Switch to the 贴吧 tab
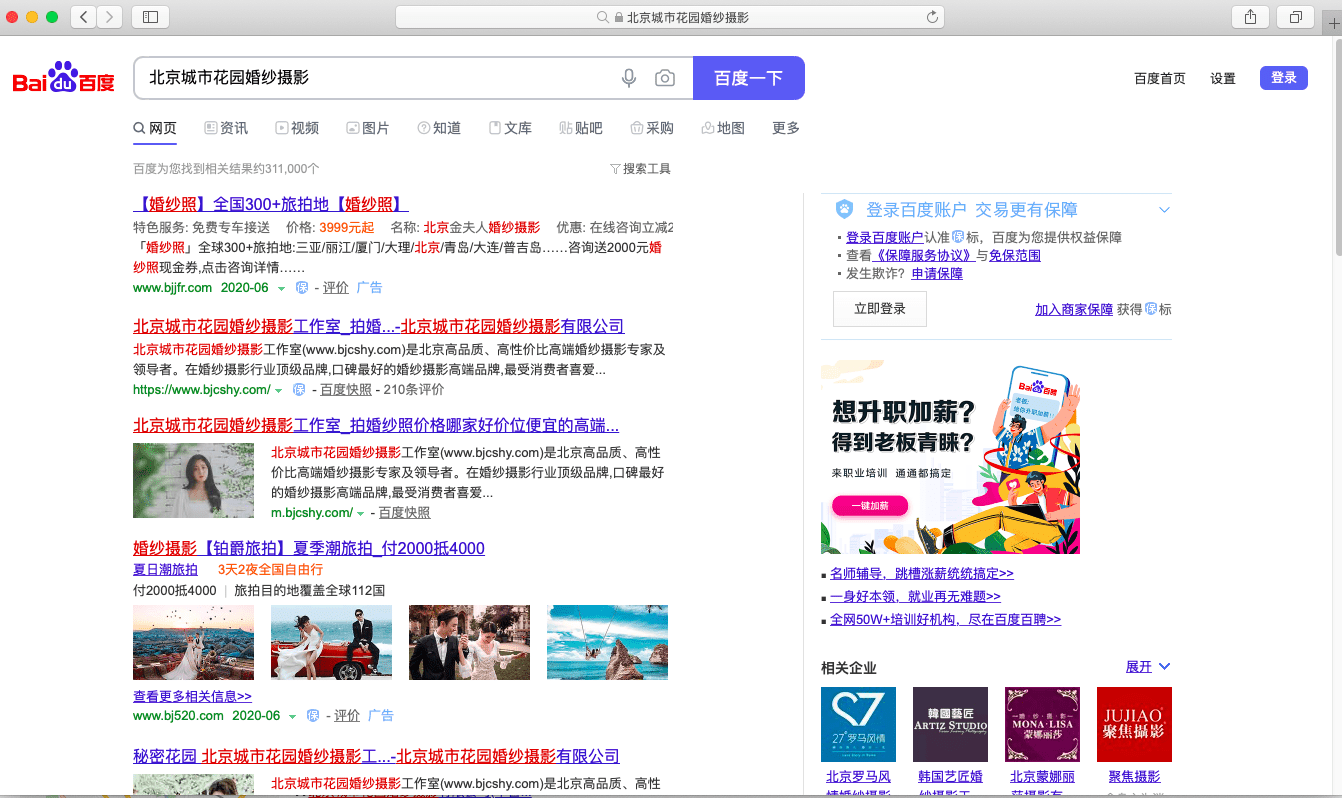 click(x=581, y=128)
